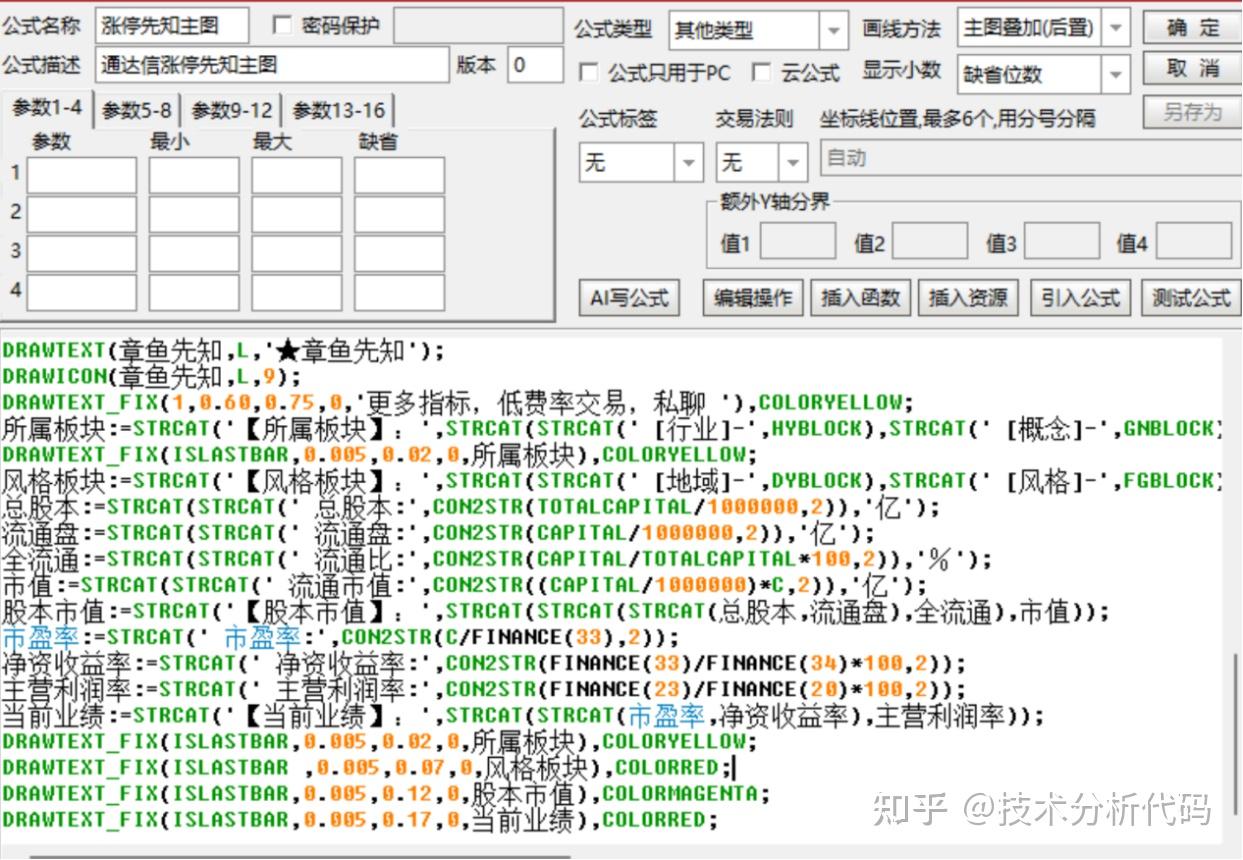Click the 主营利润率:=STRCAT code line
This screenshot has height=860, width=1243.
484,689
